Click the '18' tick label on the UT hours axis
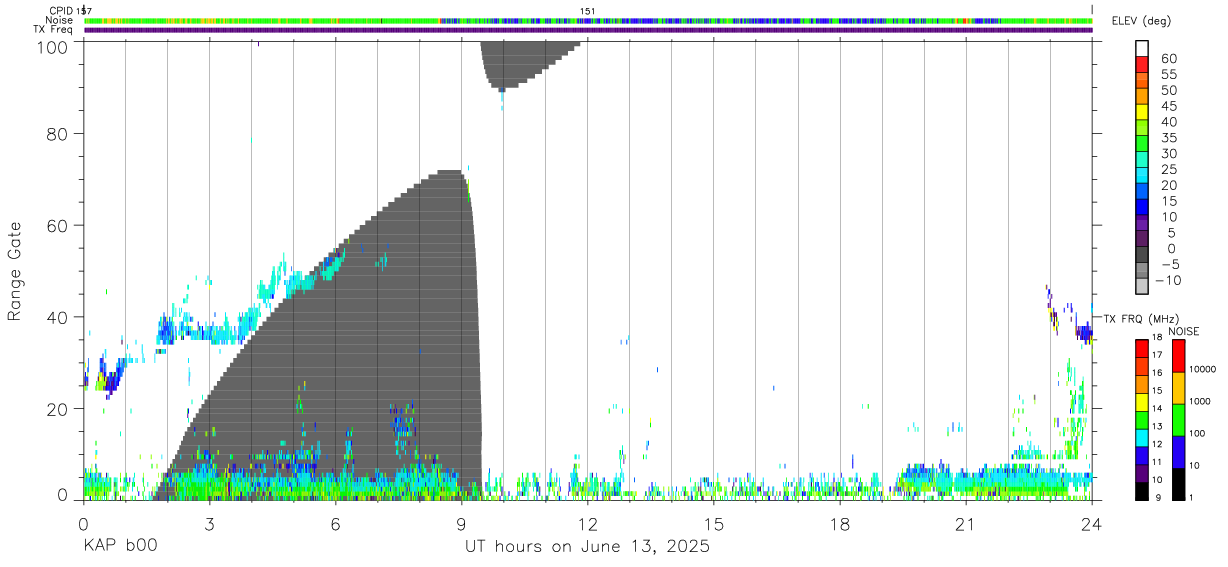This screenshot has height=567, width=1228. point(839,524)
